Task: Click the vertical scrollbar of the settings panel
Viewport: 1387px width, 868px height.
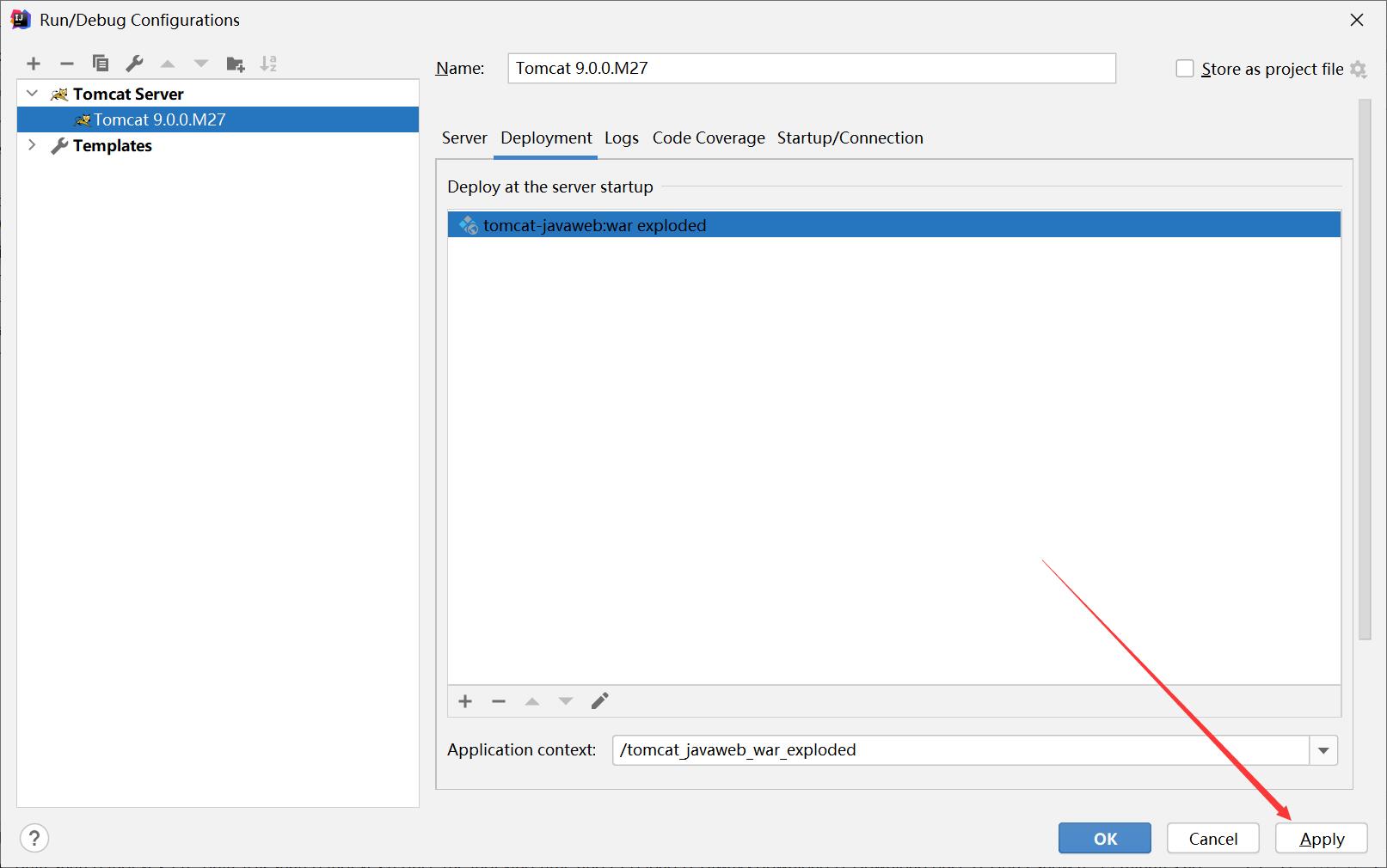Action: coord(1365,370)
